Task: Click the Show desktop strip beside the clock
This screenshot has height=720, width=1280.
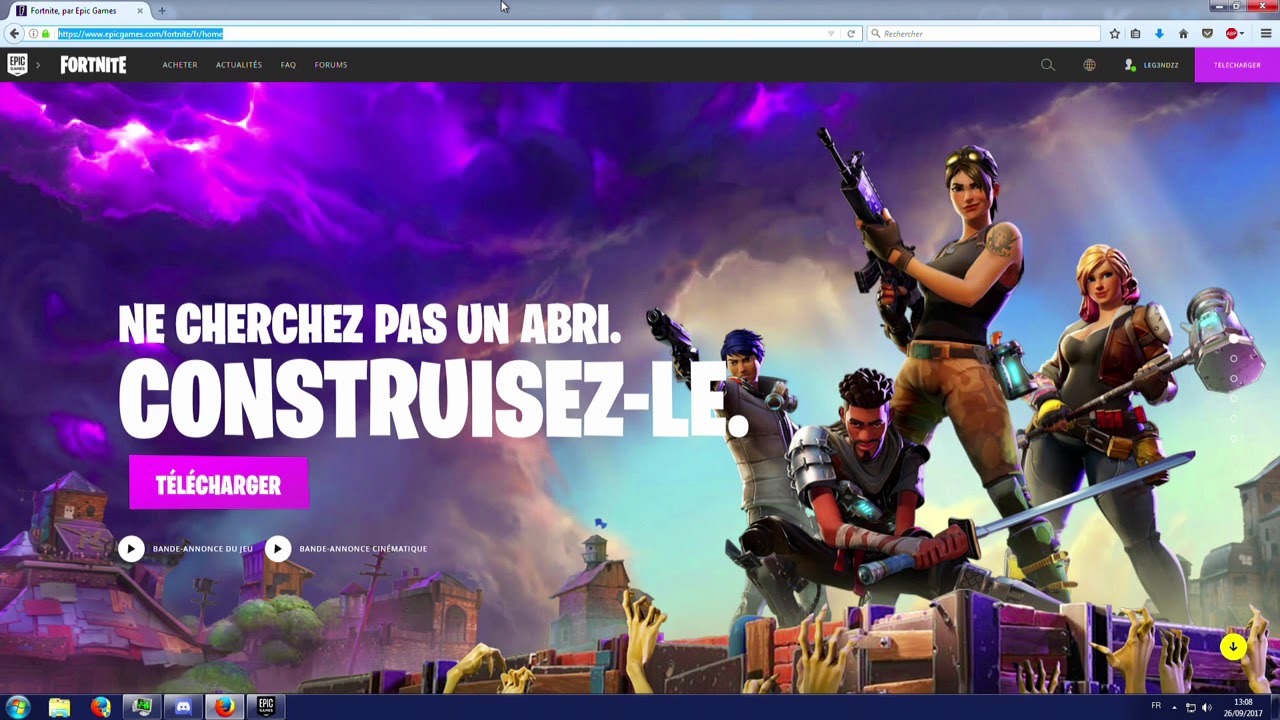Action: pos(1273,707)
